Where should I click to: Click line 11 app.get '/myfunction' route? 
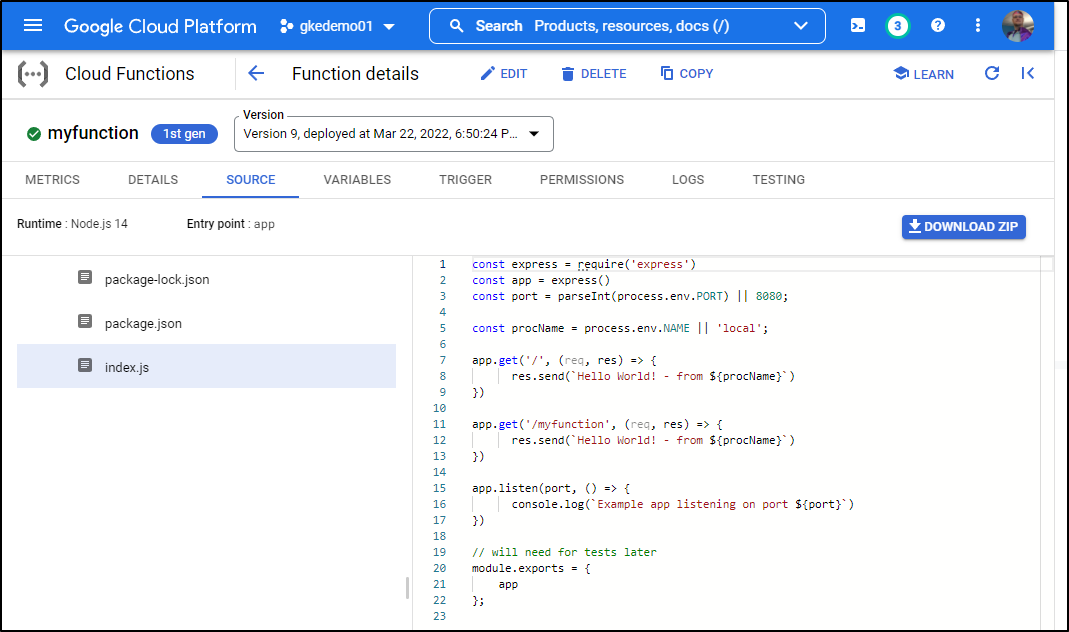(597, 424)
